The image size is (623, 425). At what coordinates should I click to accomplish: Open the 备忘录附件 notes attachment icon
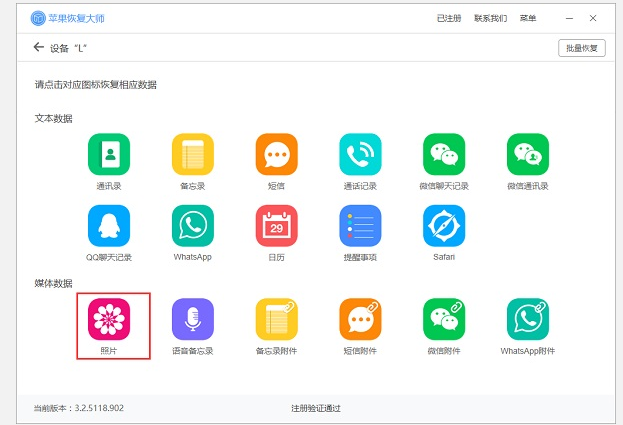click(x=277, y=319)
